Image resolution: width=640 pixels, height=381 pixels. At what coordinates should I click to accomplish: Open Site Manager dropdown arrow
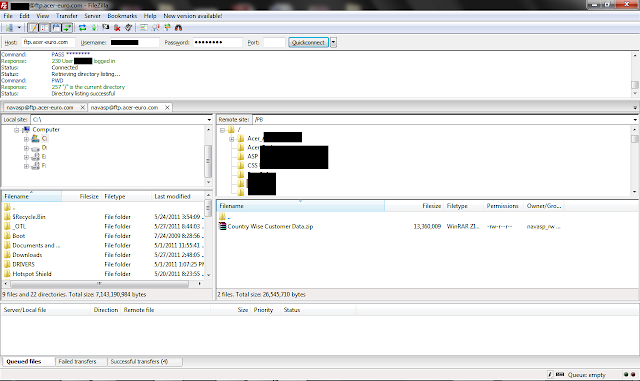click(19, 28)
